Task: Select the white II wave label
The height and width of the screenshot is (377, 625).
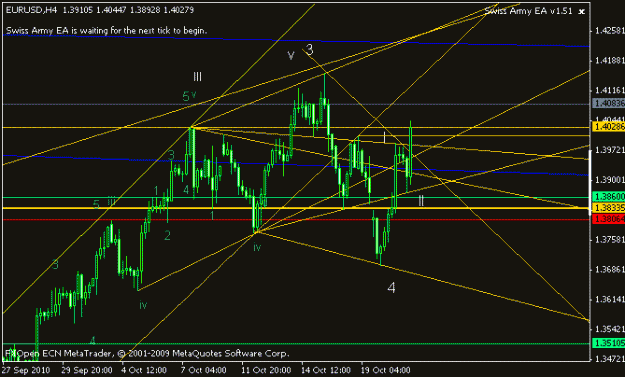Action: pyautogui.click(x=421, y=201)
